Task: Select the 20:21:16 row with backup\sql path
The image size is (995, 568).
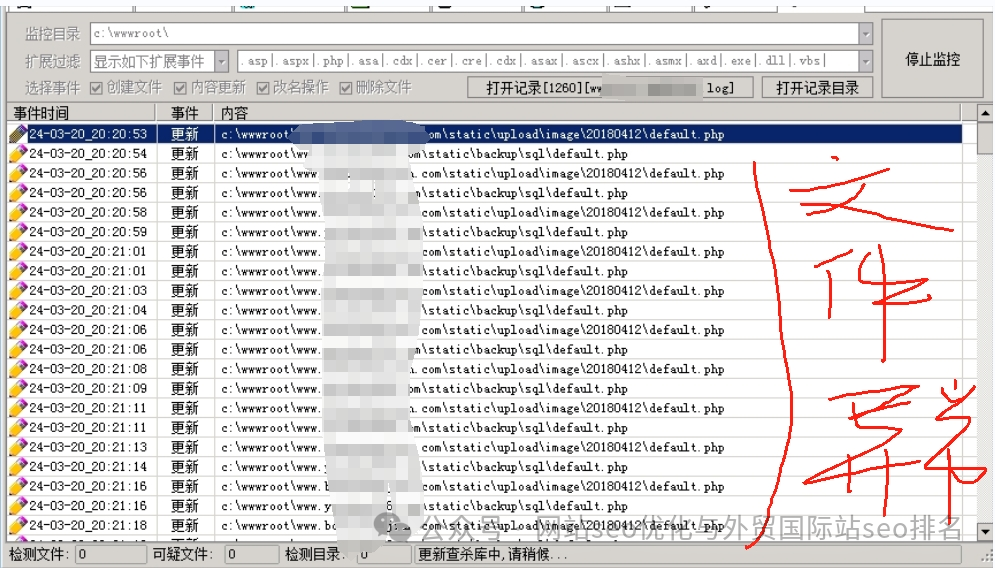Action: click(x=485, y=506)
